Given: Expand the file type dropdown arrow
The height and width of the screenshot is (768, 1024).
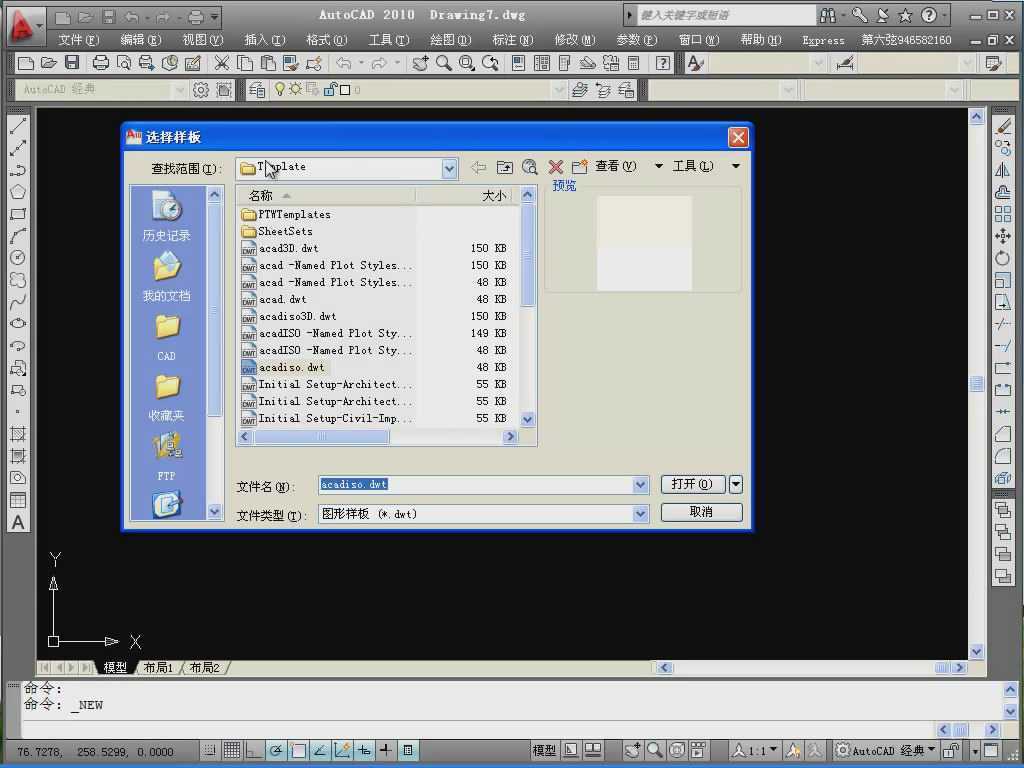Looking at the screenshot, I should 641,514.
